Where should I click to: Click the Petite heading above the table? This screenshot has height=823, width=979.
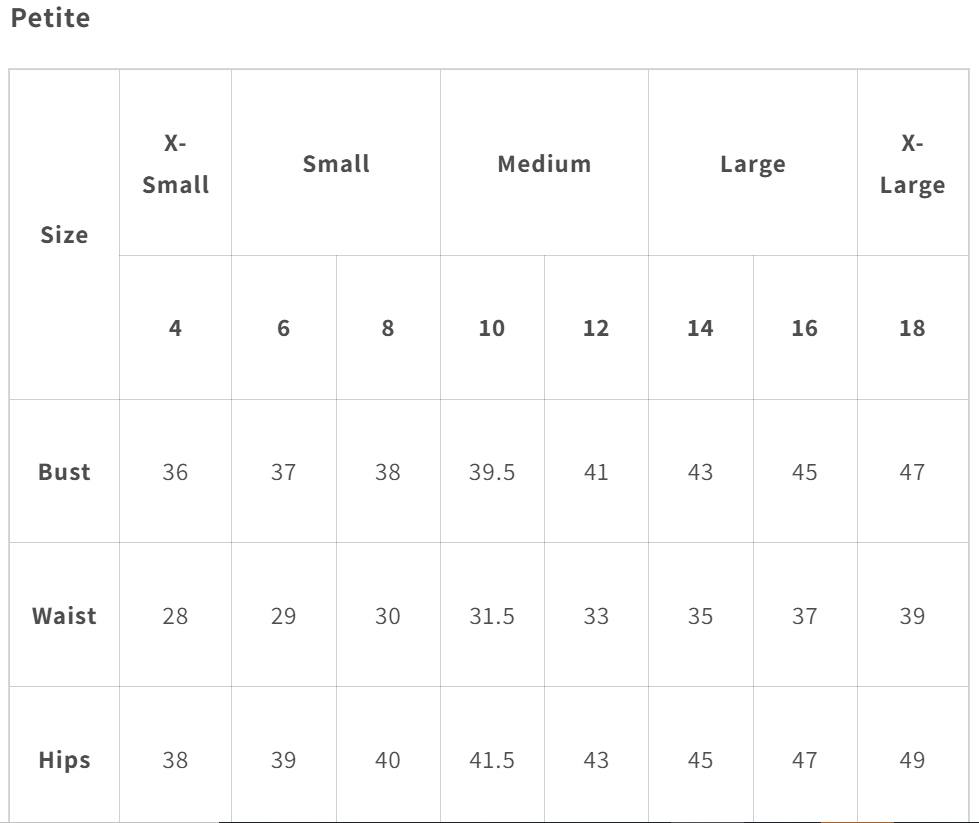pyautogui.click(x=50, y=18)
